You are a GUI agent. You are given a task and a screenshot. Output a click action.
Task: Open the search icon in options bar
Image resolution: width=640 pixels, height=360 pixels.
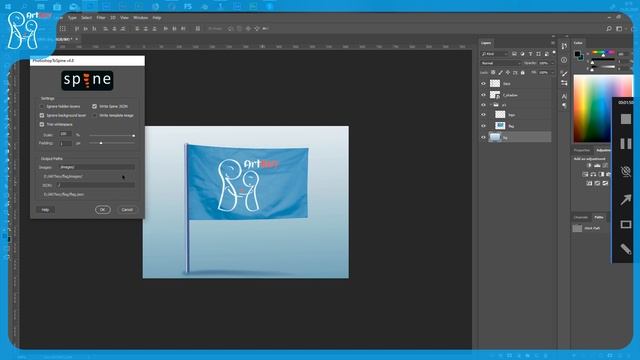[609, 29]
